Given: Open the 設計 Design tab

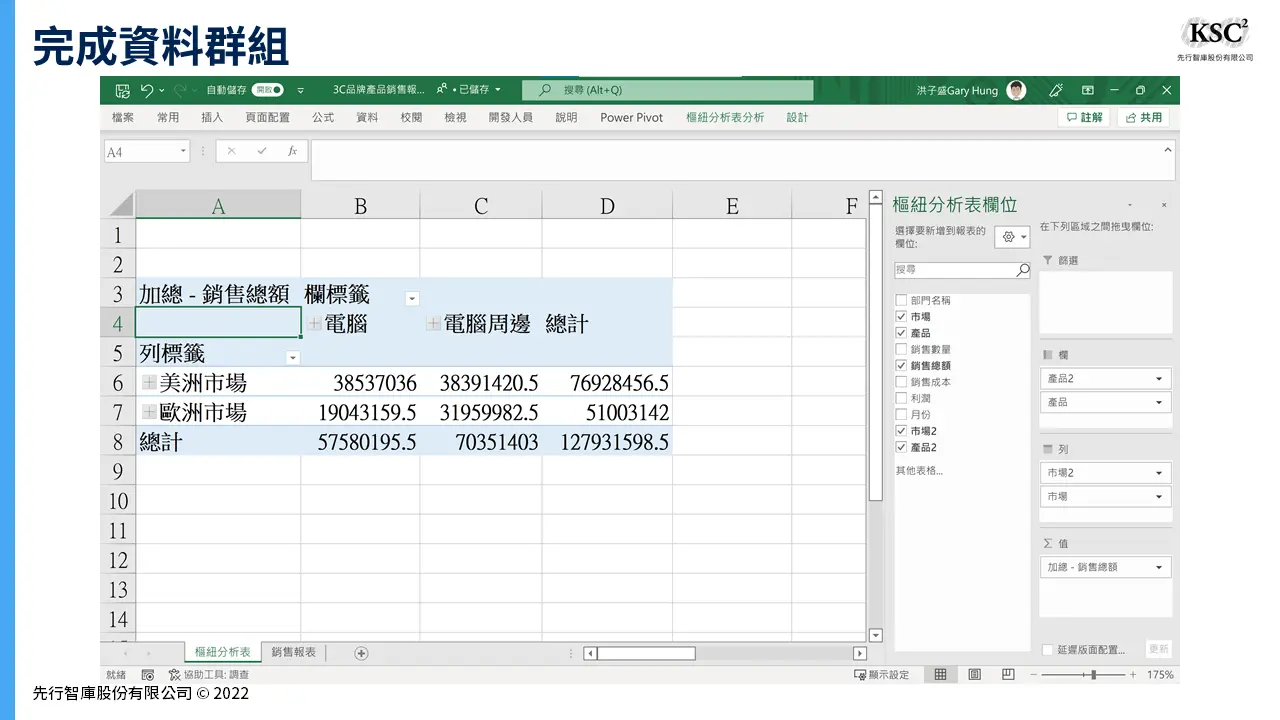Looking at the screenshot, I should (x=797, y=117).
